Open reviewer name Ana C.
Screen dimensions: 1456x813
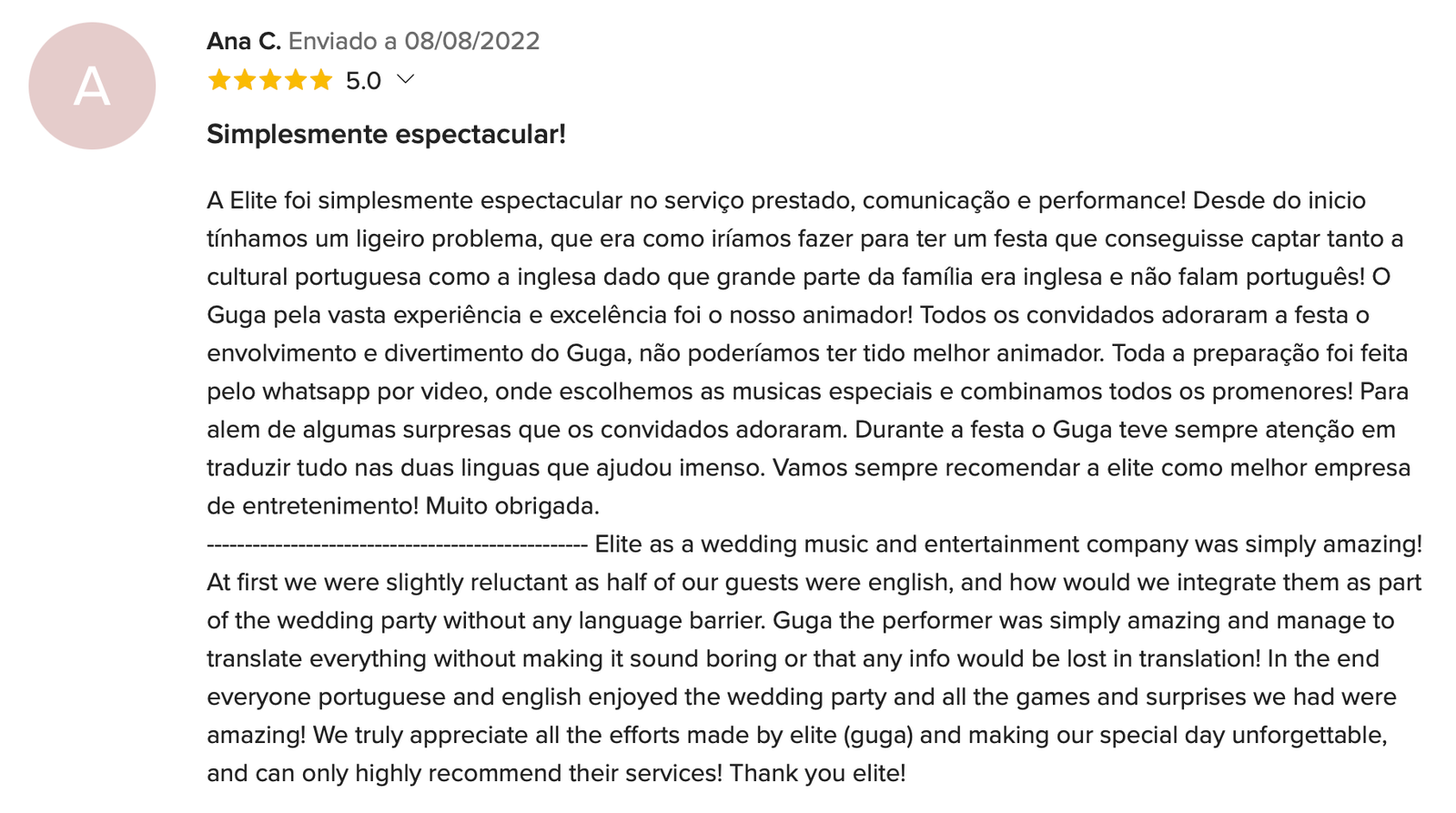point(244,41)
